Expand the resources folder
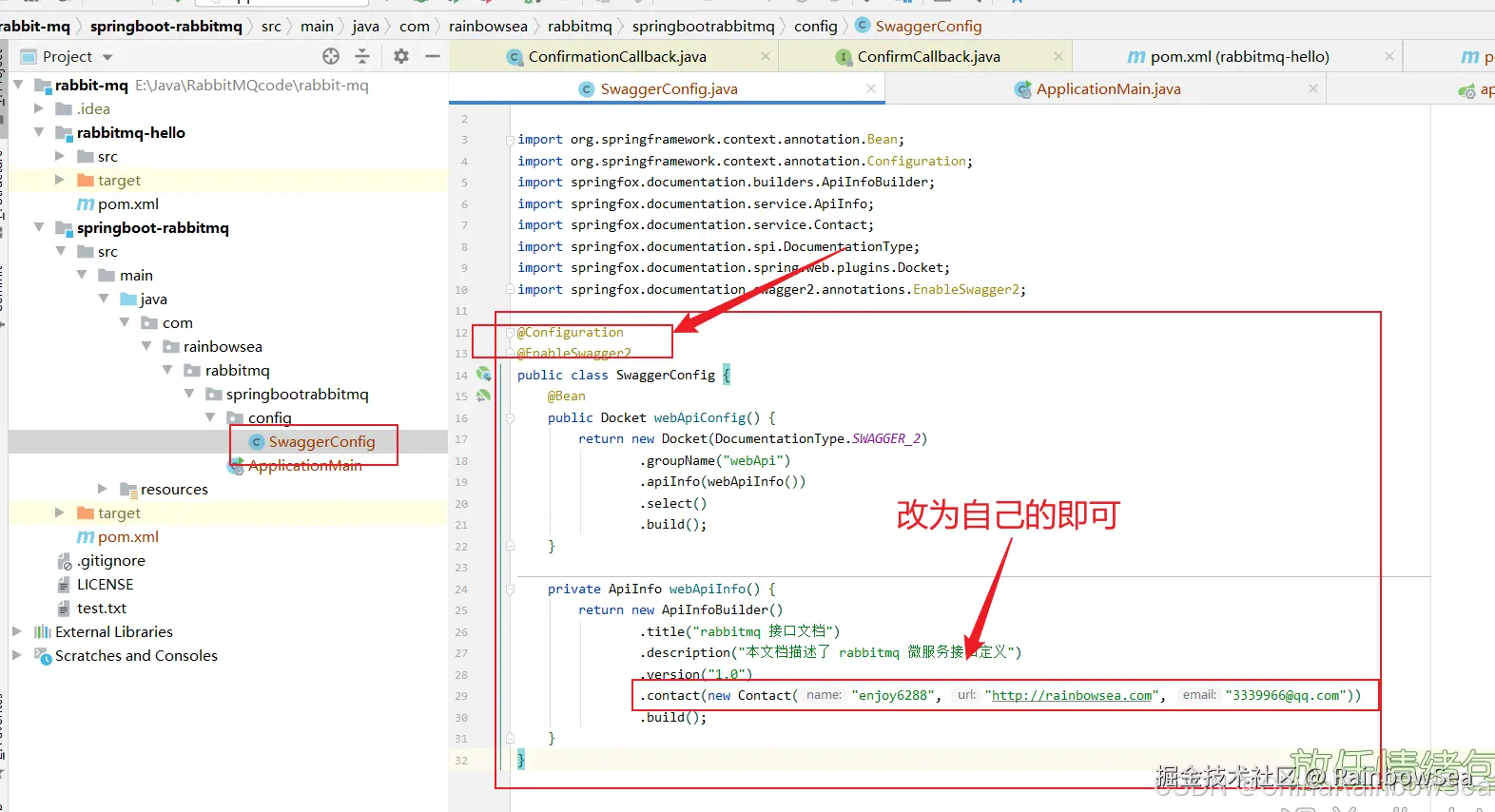 point(103,489)
